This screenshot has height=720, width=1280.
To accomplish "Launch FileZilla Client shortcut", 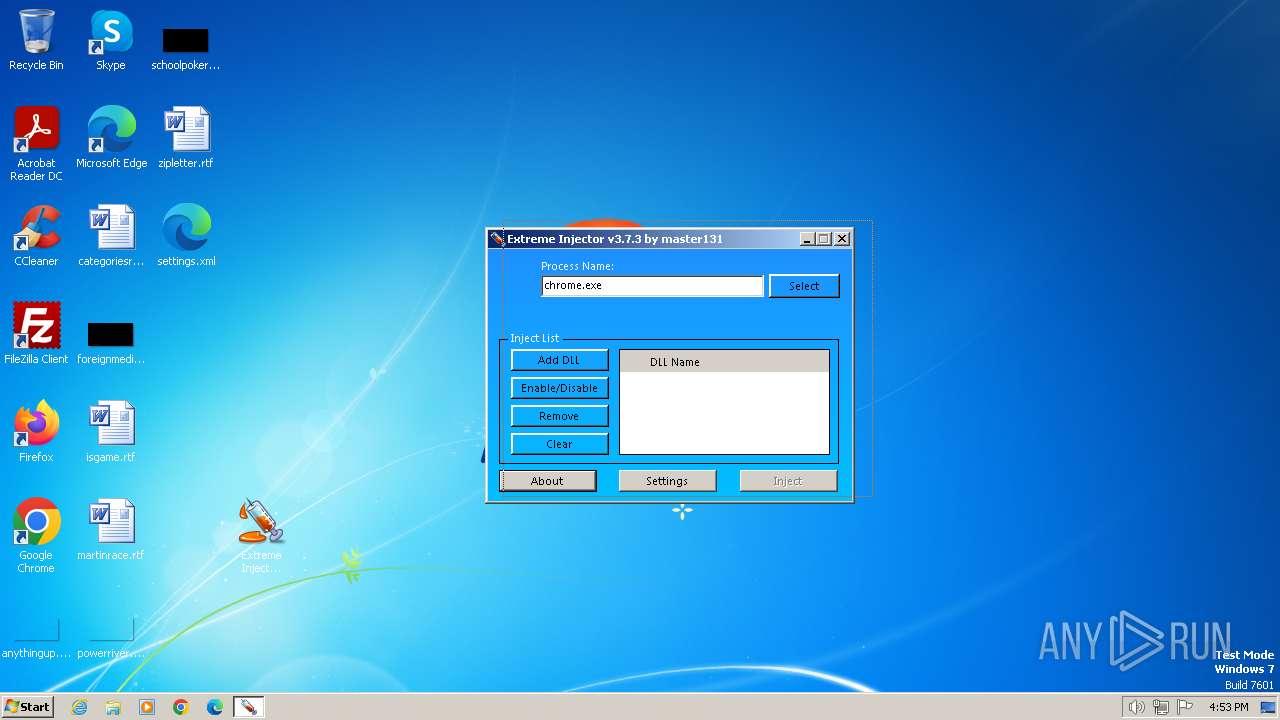I will tap(36, 334).
